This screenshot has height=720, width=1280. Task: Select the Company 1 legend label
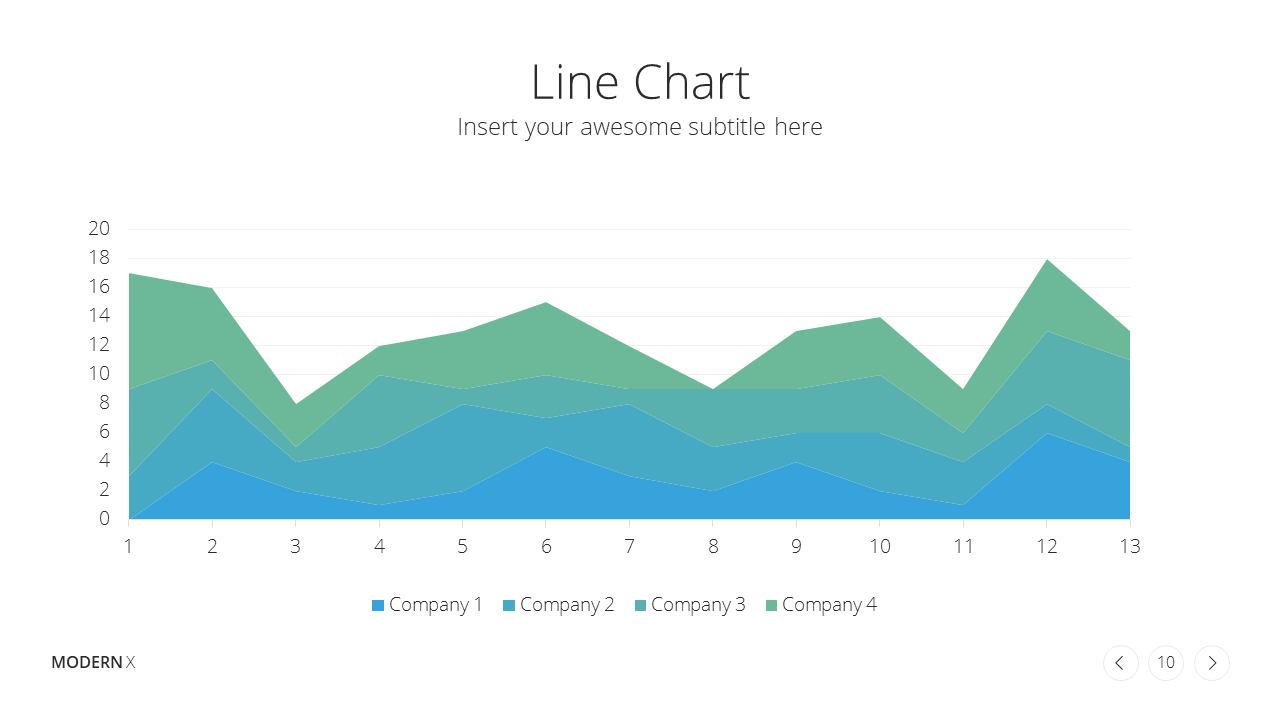[x=436, y=605]
